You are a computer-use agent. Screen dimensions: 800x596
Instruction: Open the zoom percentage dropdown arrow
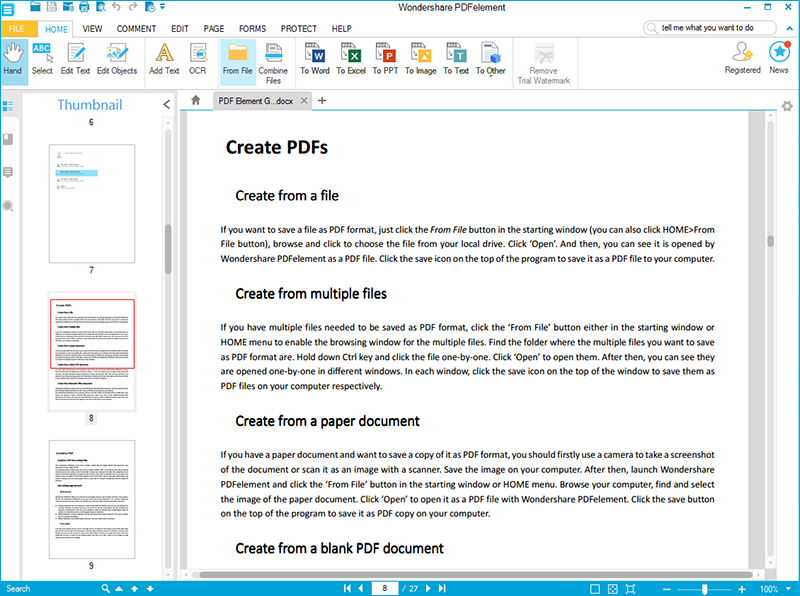[x=790, y=589]
